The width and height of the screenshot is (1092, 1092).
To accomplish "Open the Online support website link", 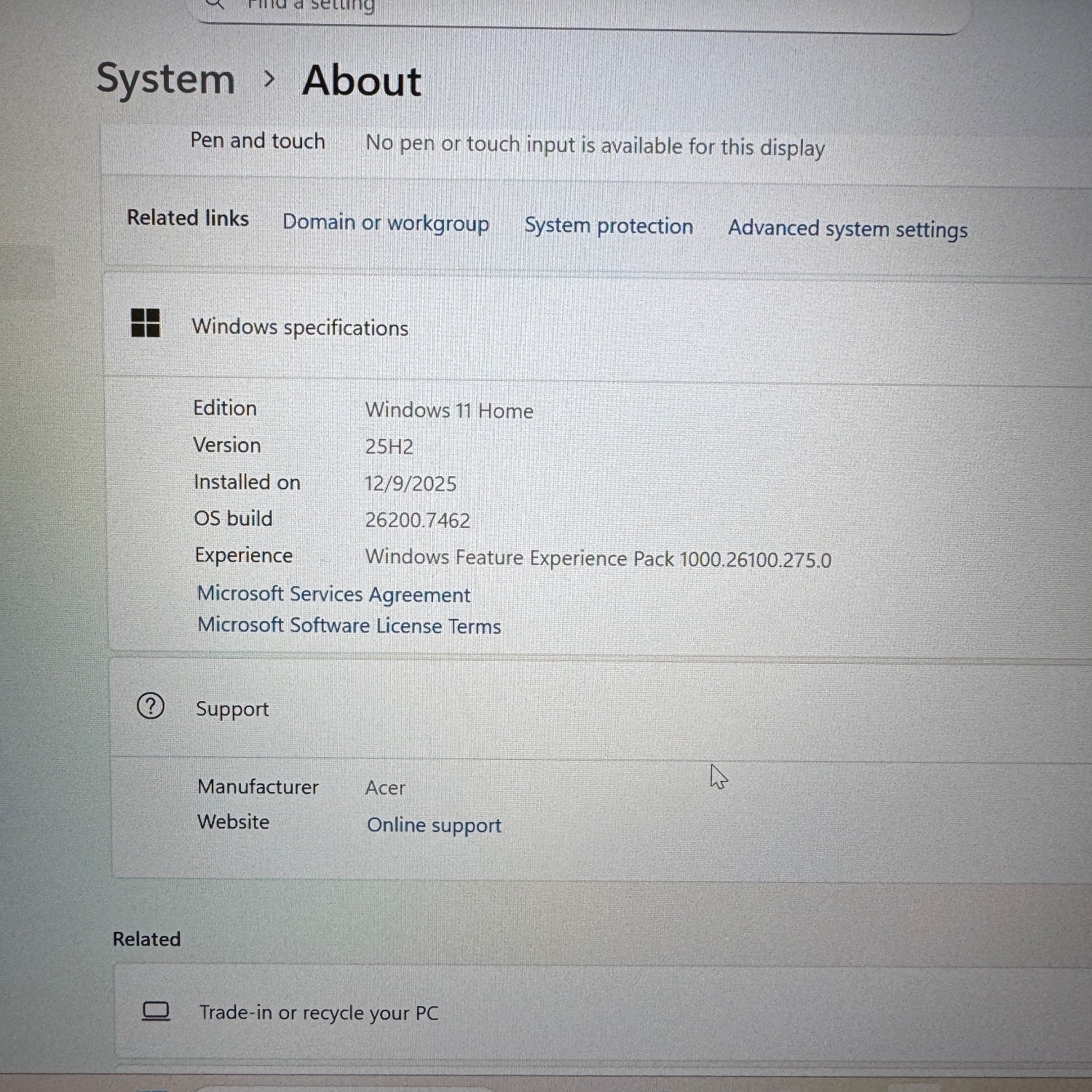I will point(434,825).
